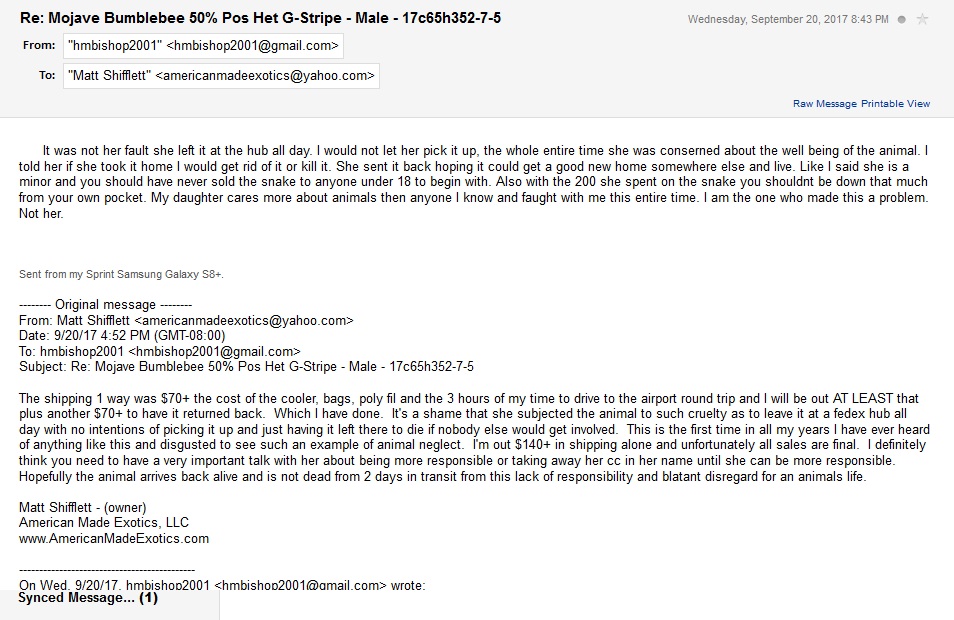This screenshot has width=954, height=620.
Task: Open the Printable View link
Action: [x=896, y=104]
